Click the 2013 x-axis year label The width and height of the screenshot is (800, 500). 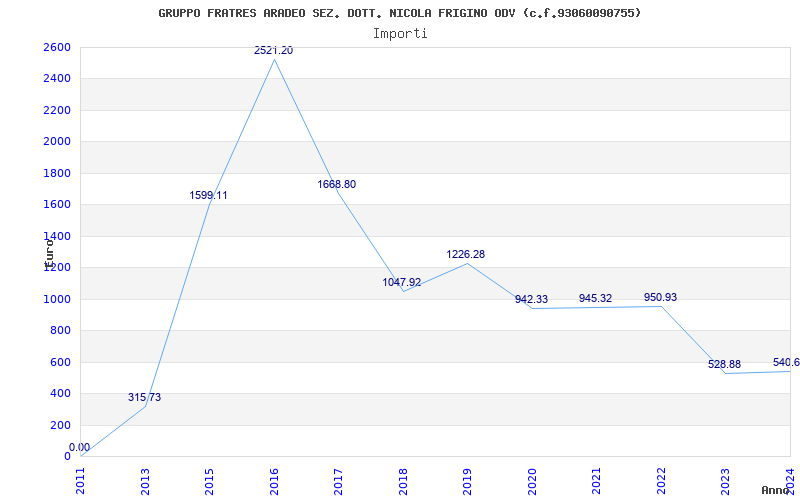click(145, 481)
